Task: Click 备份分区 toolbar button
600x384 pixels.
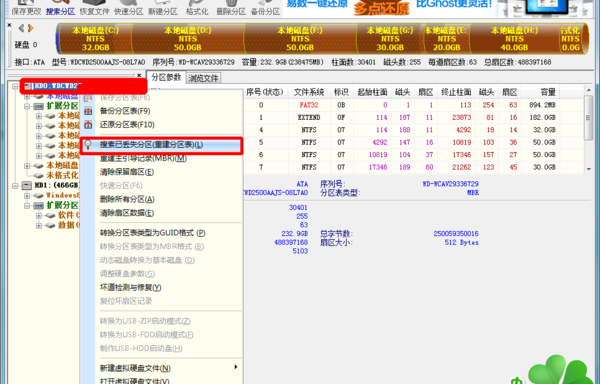Action: tap(265, 8)
